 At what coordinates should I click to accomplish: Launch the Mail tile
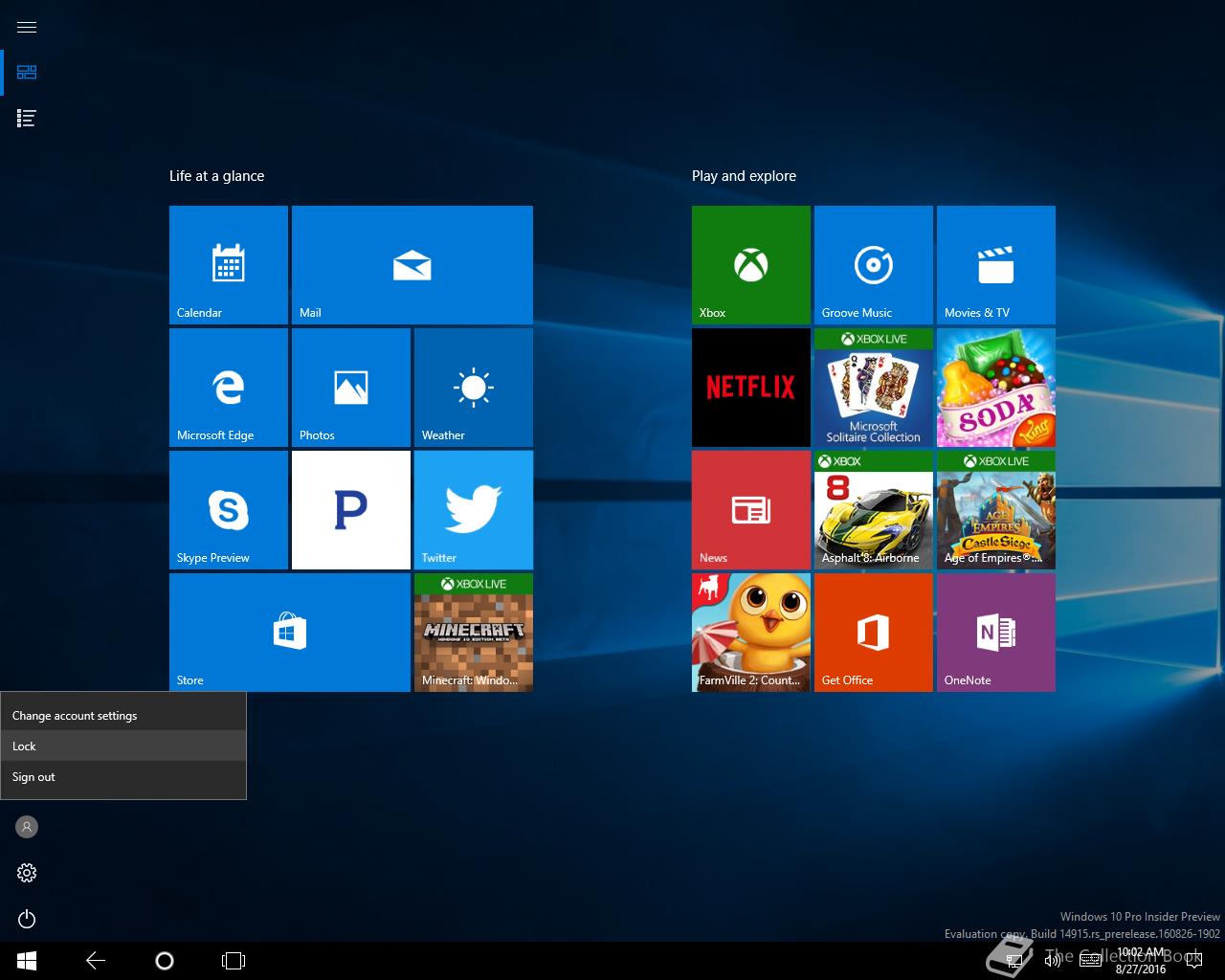click(412, 265)
